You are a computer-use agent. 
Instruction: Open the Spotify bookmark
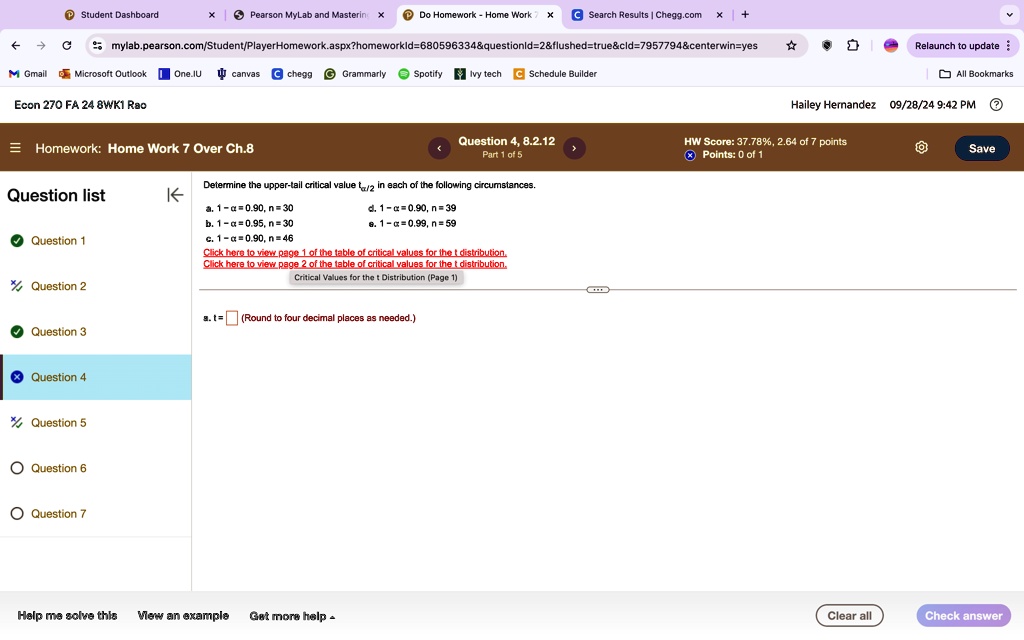click(x=421, y=74)
